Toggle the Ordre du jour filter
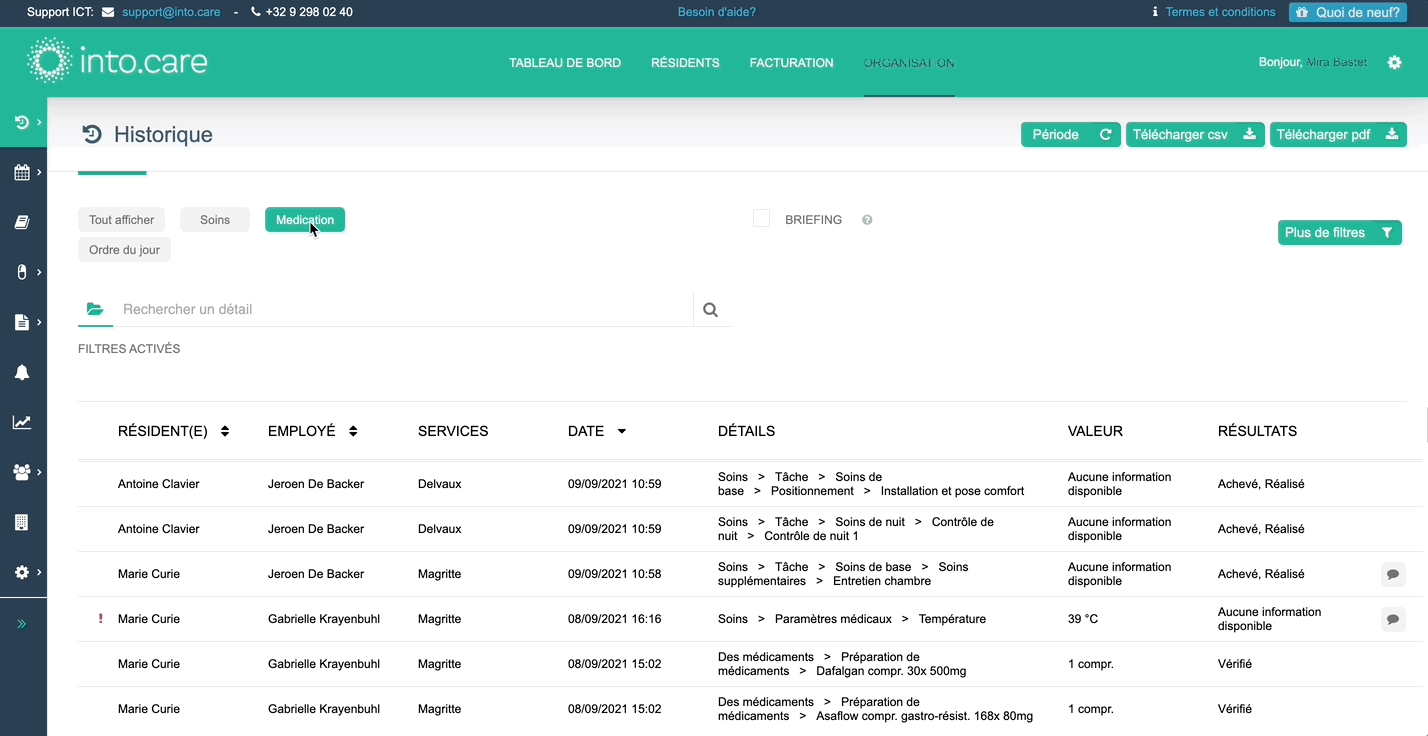 (x=124, y=250)
